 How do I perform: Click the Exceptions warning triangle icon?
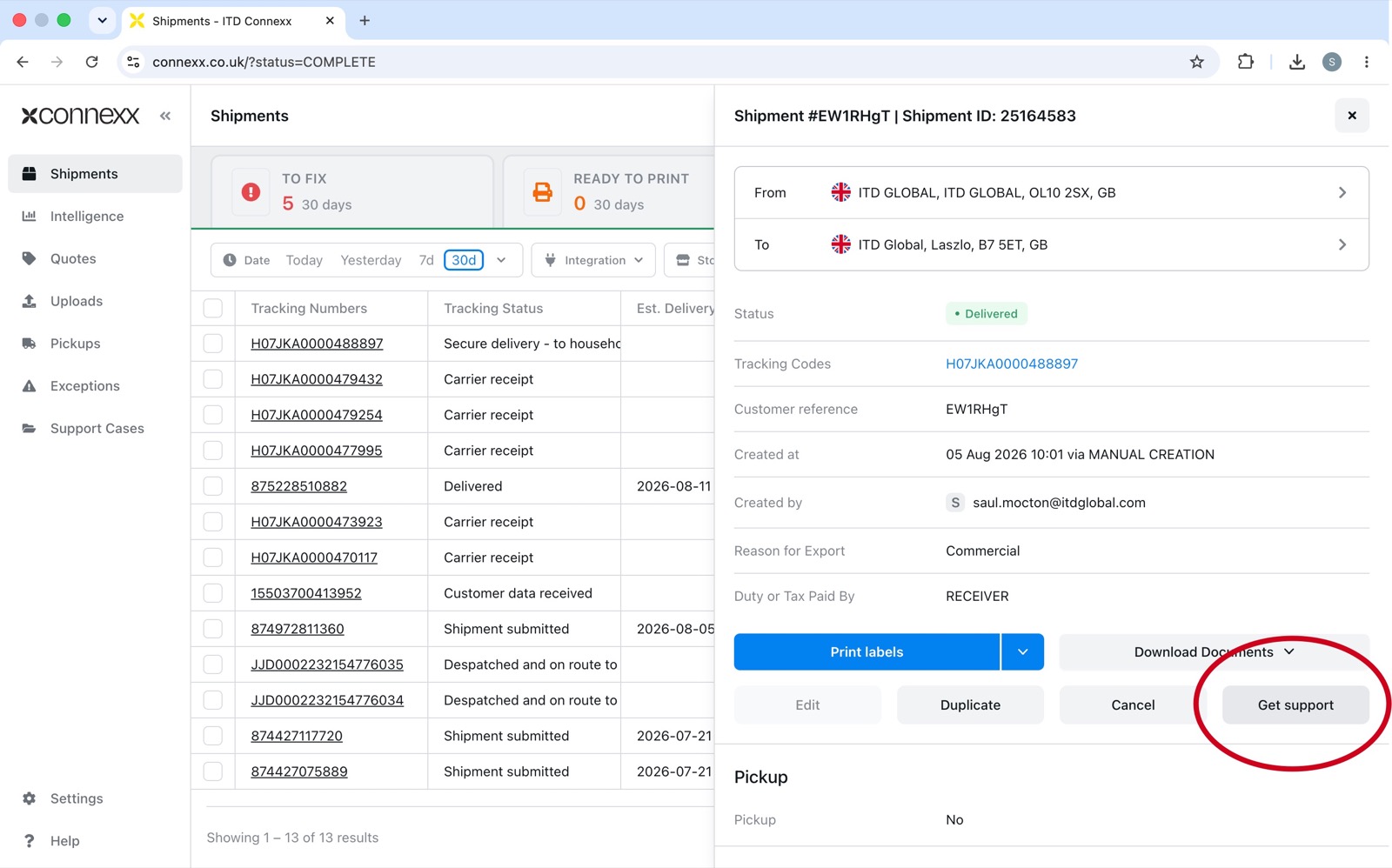tap(30, 385)
